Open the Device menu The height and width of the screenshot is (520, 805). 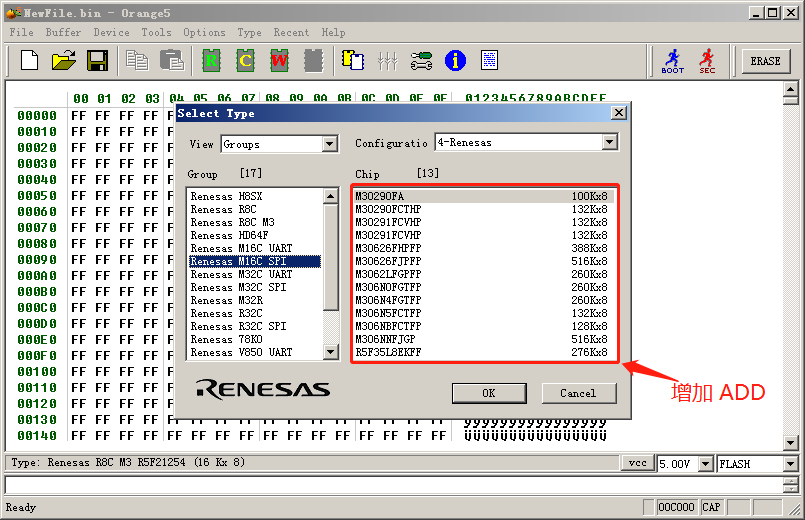(x=111, y=32)
